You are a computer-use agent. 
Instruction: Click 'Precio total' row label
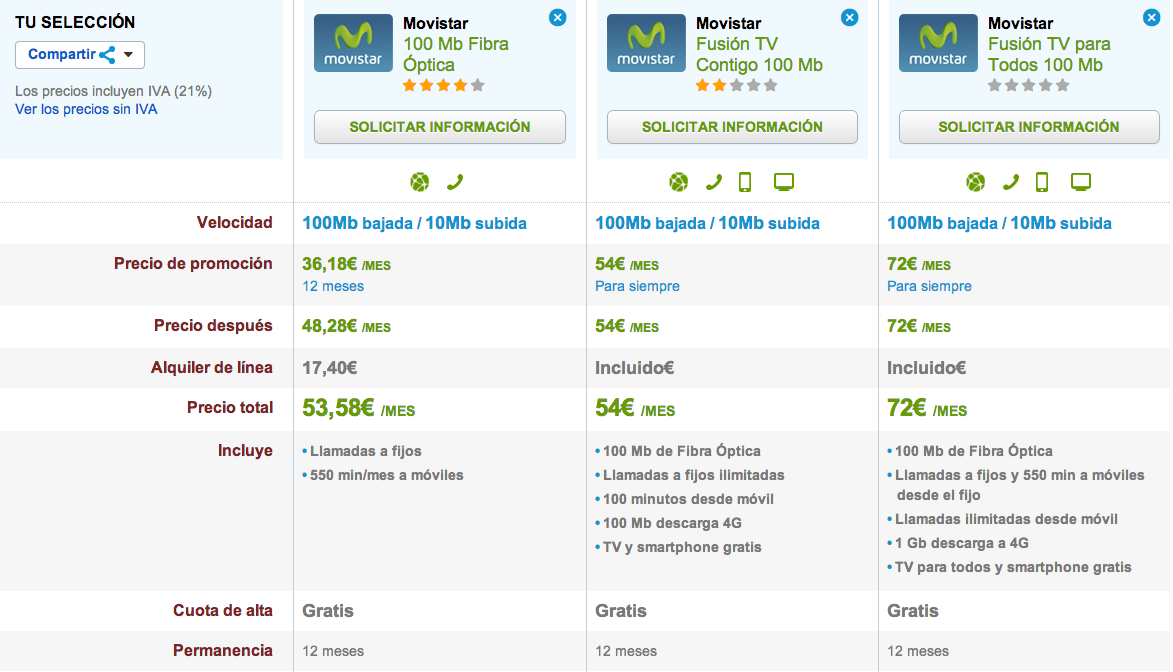[230, 408]
